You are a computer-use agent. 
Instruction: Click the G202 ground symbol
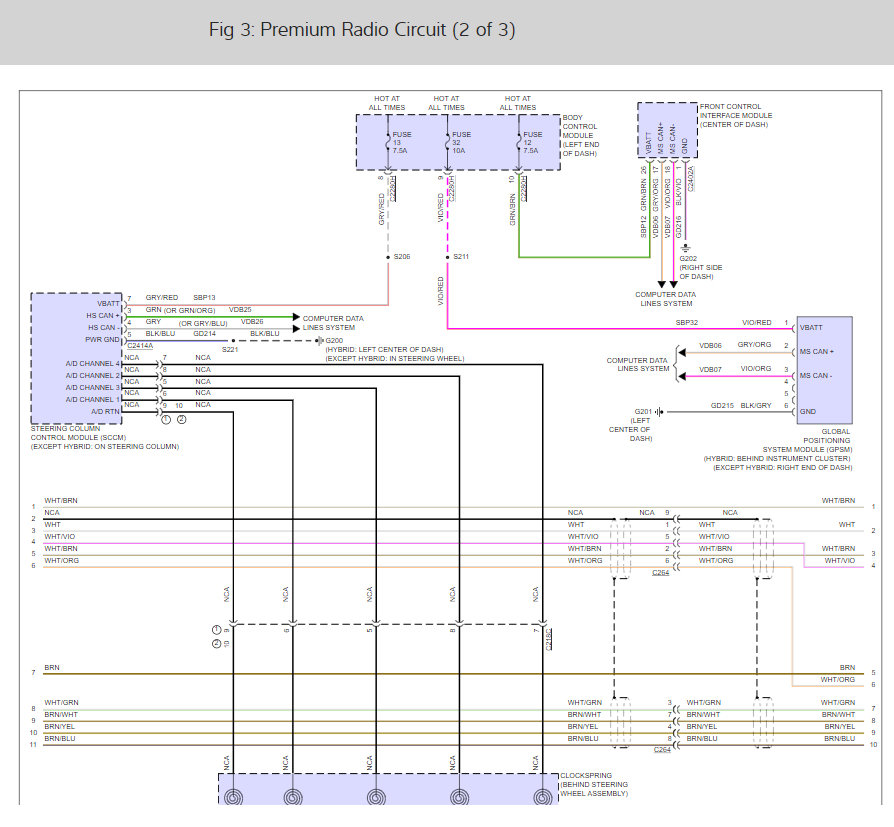coord(685,248)
